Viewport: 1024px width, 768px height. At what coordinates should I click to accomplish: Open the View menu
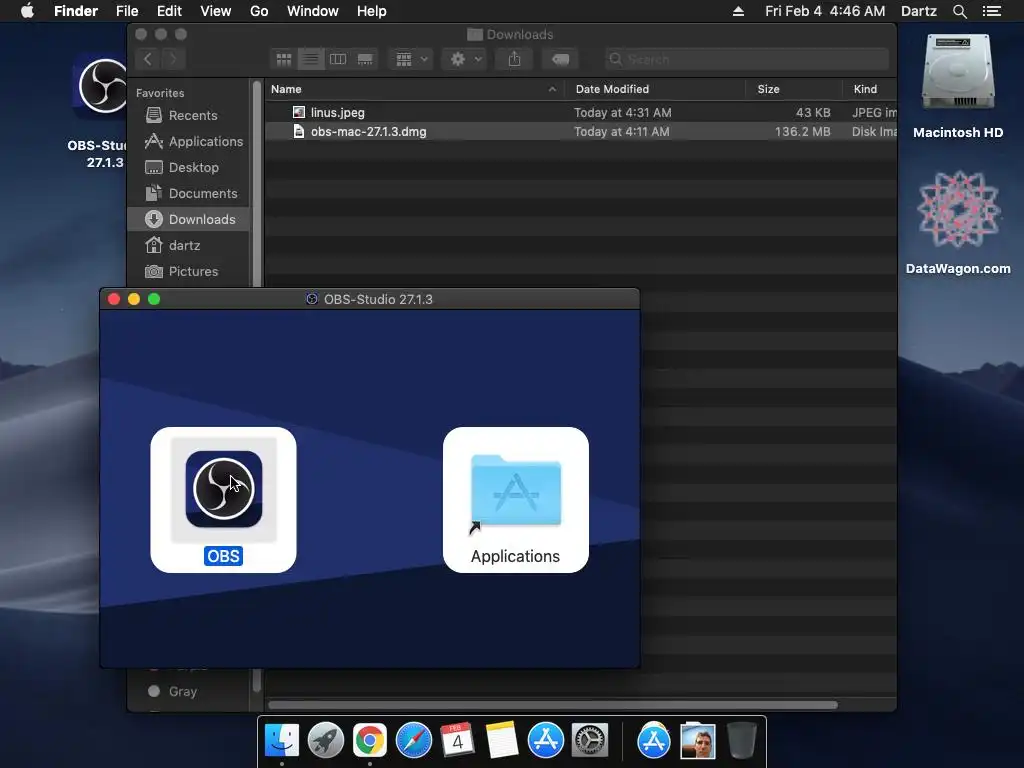pyautogui.click(x=216, y=11)
